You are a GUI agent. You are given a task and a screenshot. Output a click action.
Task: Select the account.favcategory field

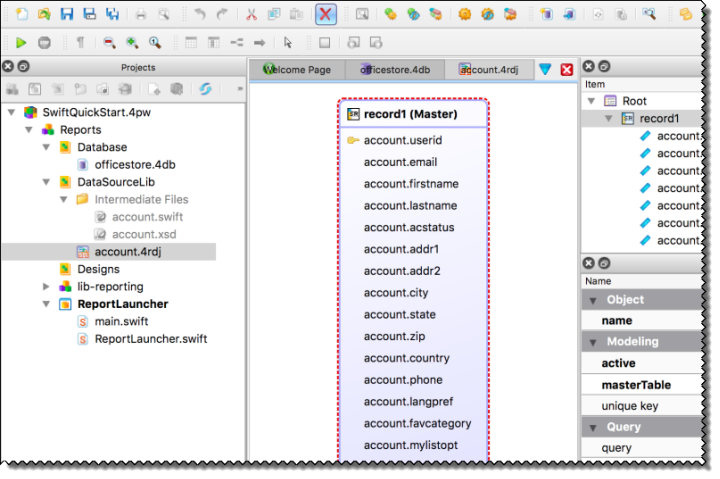pos(417,423)
